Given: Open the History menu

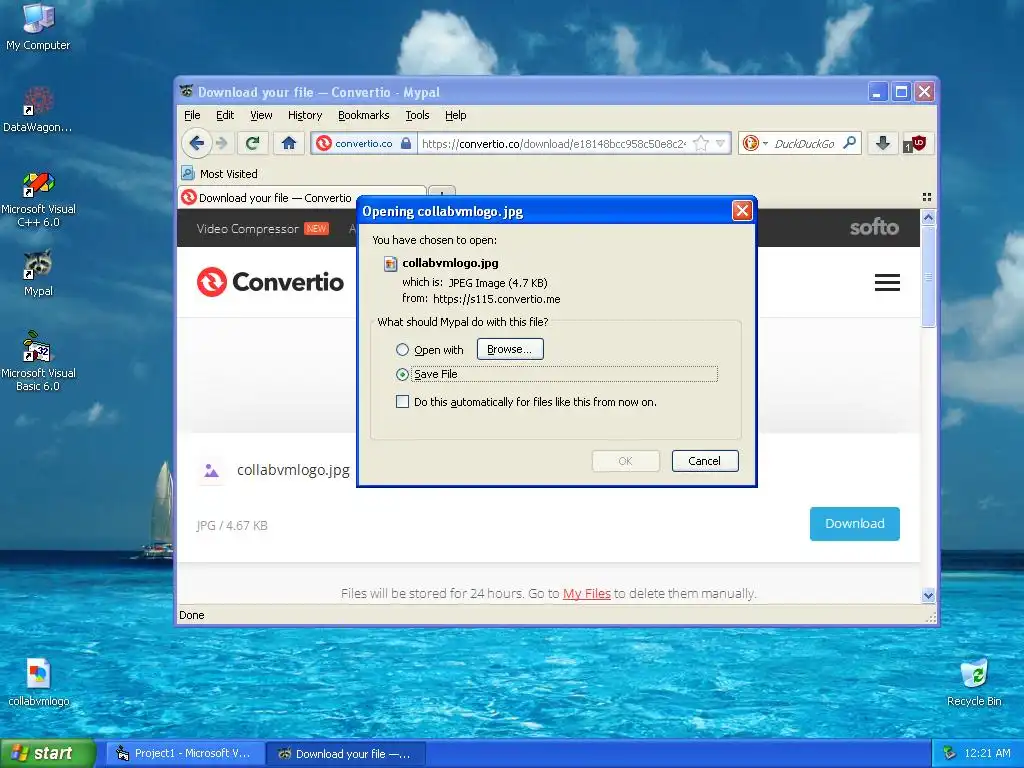Looking at the screenshot, I should click(x=305, y=115).
